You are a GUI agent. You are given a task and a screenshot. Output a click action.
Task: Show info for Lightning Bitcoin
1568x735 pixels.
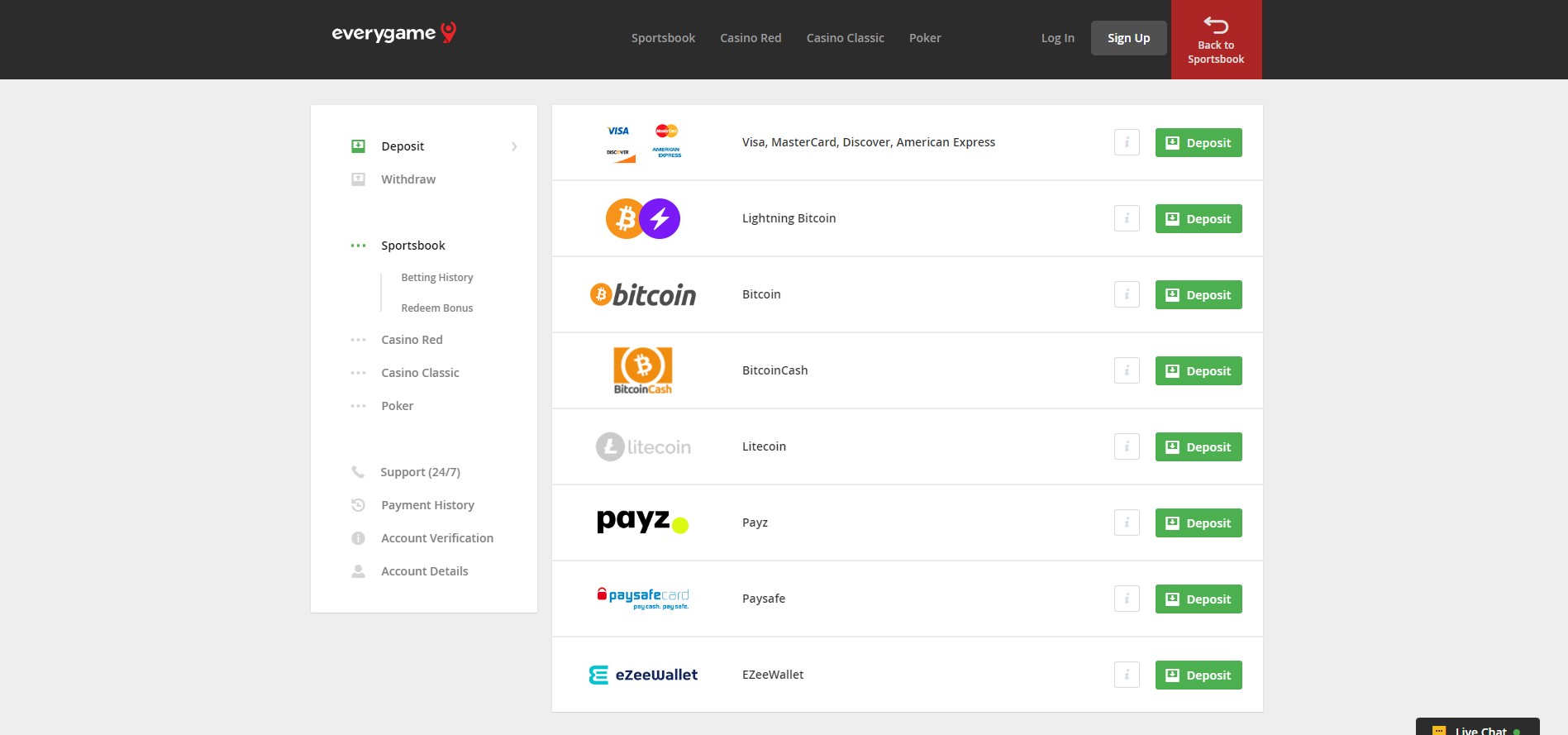point(1127,218)
